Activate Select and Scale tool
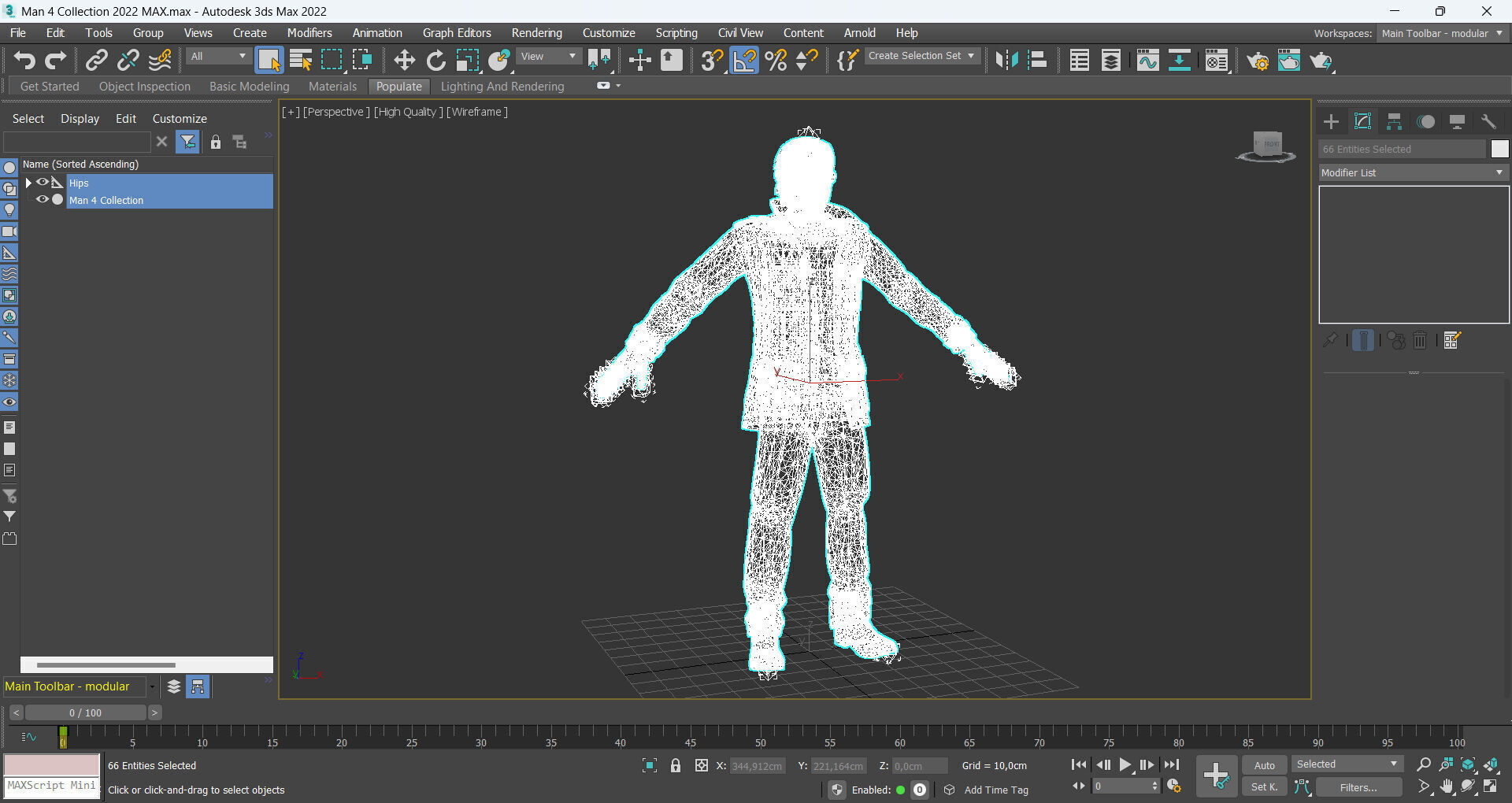 [x=467, y=61]
